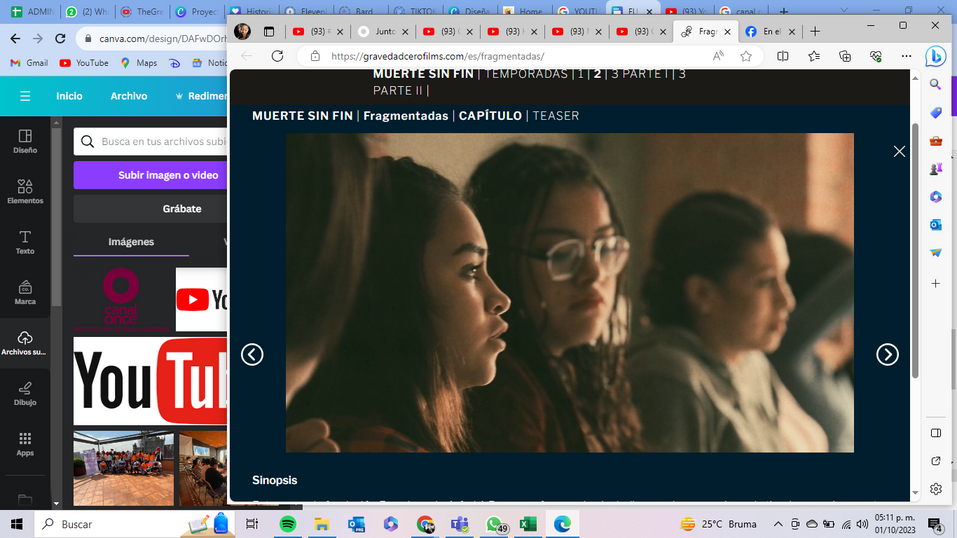
Task: Open Canva Apps panel
Action: click(25, 444)
